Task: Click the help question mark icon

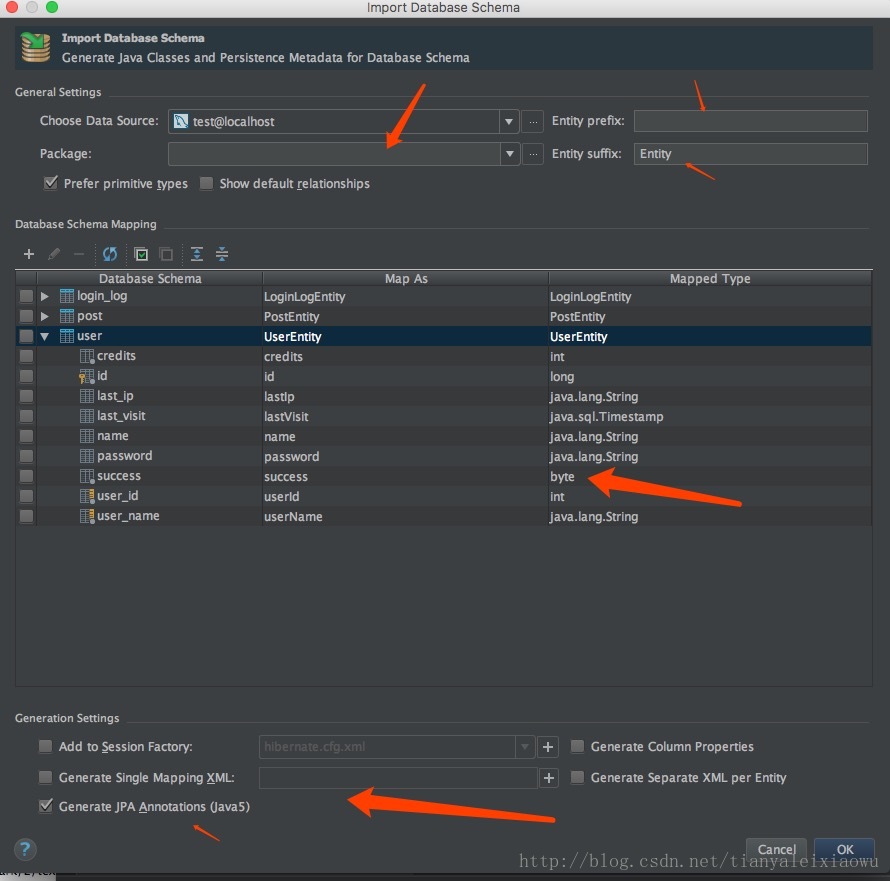Action: click(25, 850)
